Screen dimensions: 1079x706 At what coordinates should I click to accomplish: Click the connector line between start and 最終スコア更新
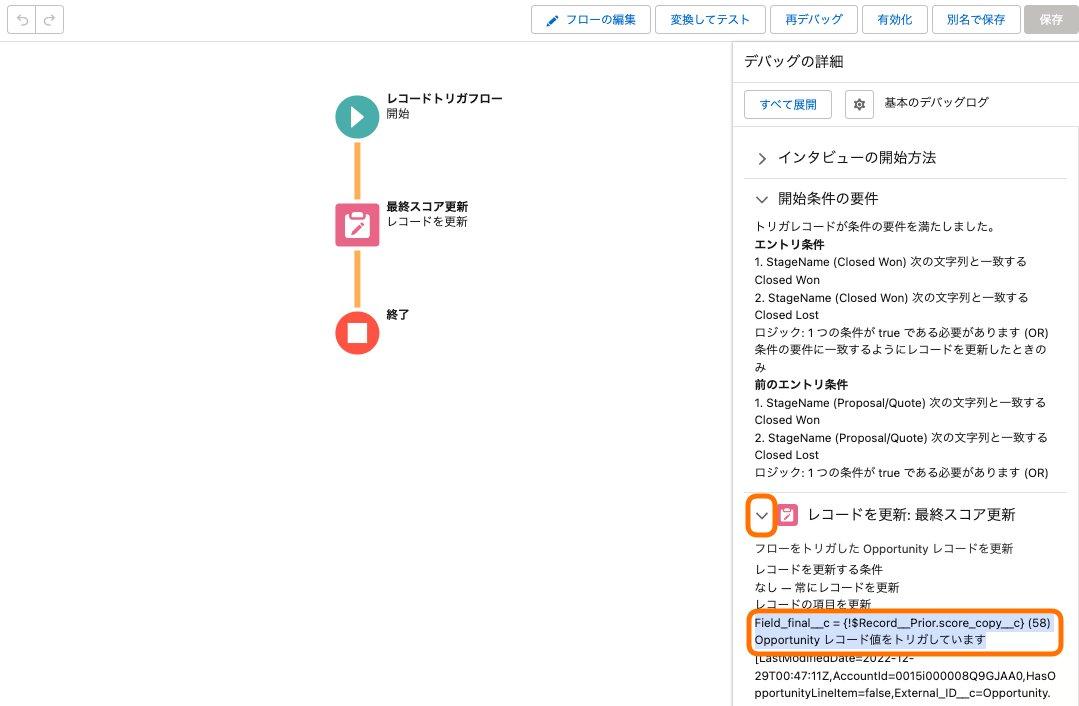(x=356, y=165)
